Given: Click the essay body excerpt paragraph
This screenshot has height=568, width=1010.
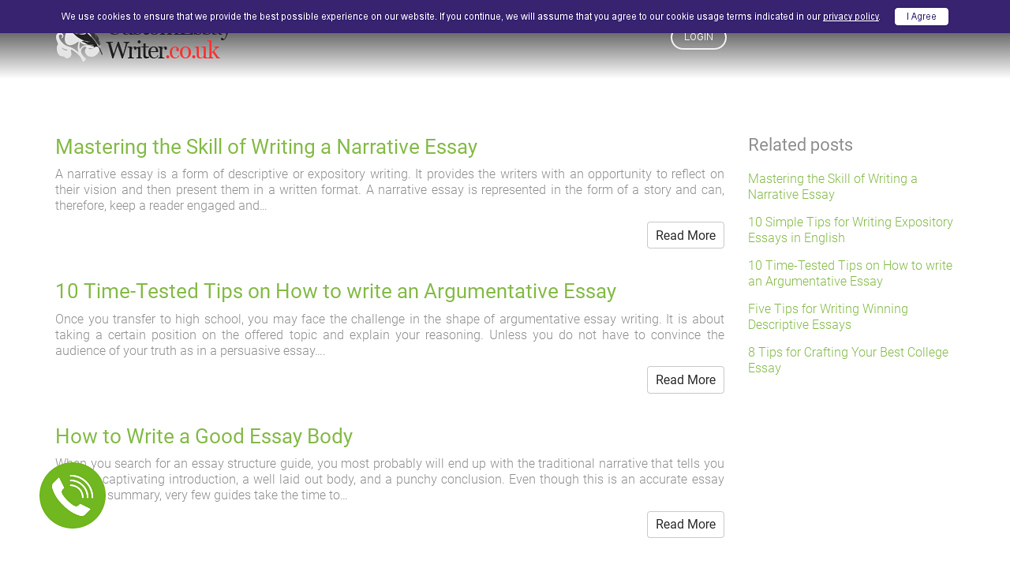Looking at the screenshot, I should click(x=390, y=479).
